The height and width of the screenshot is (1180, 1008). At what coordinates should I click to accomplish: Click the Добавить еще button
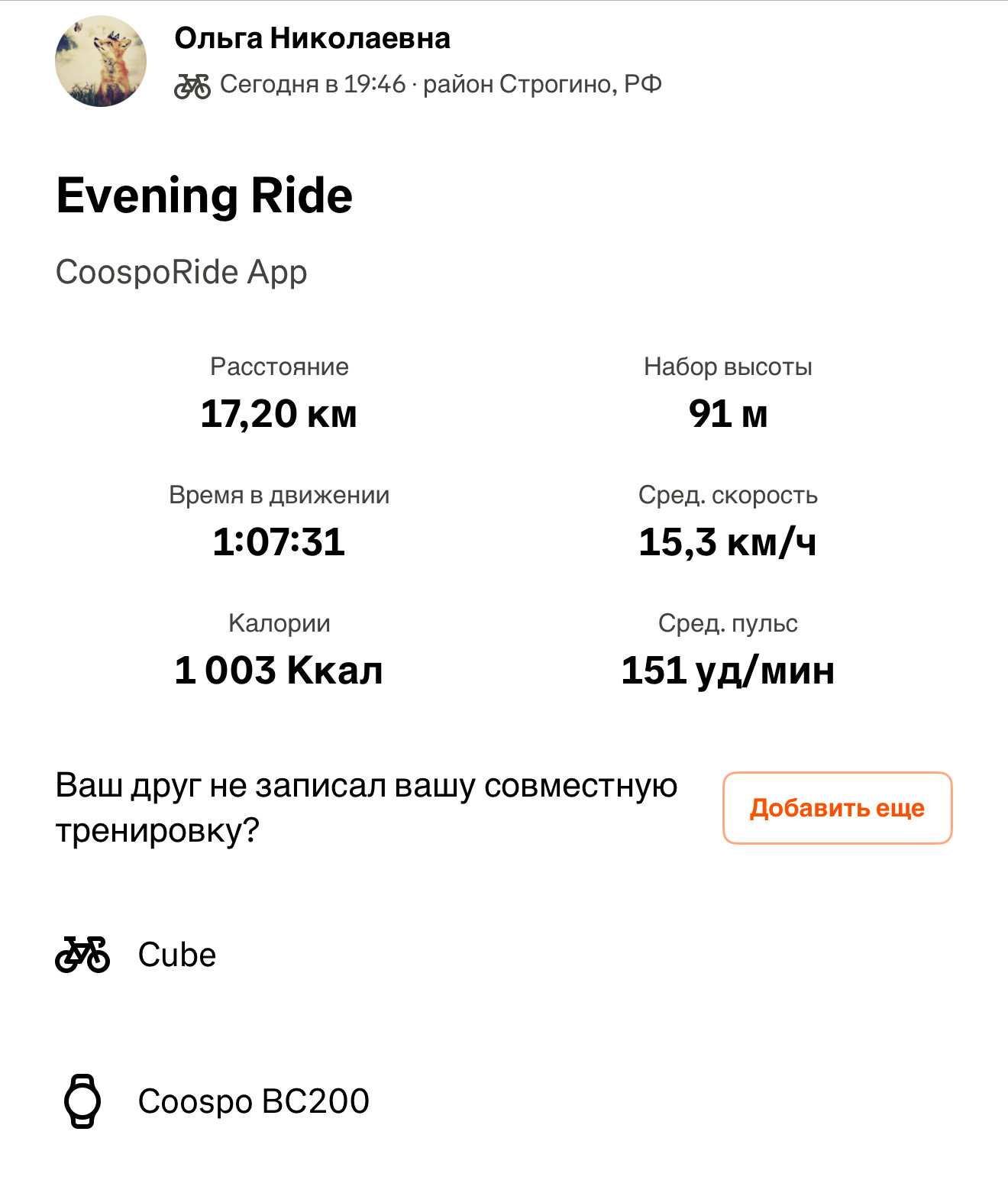[838, 808]
